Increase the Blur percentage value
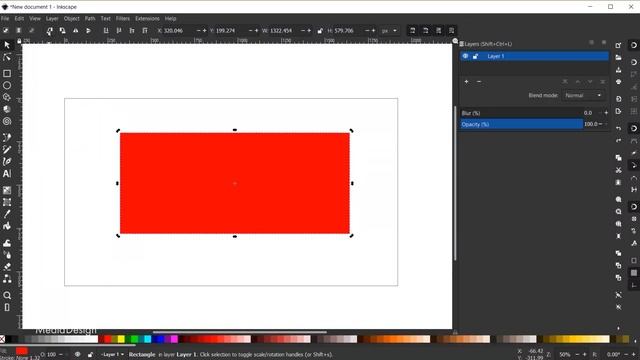This screenshot has width=640, height=360. pyautogui.click(x=606, y=113)
